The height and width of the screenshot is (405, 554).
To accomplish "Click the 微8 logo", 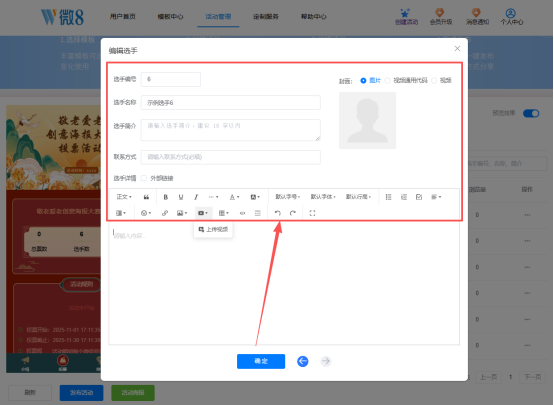I will 62,17.
